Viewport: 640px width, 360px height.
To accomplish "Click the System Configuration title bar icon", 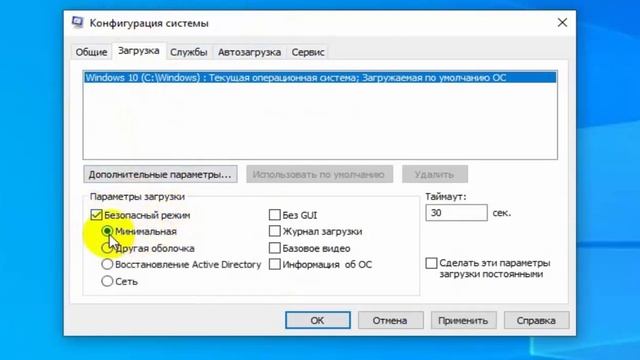I will (78, 22).
